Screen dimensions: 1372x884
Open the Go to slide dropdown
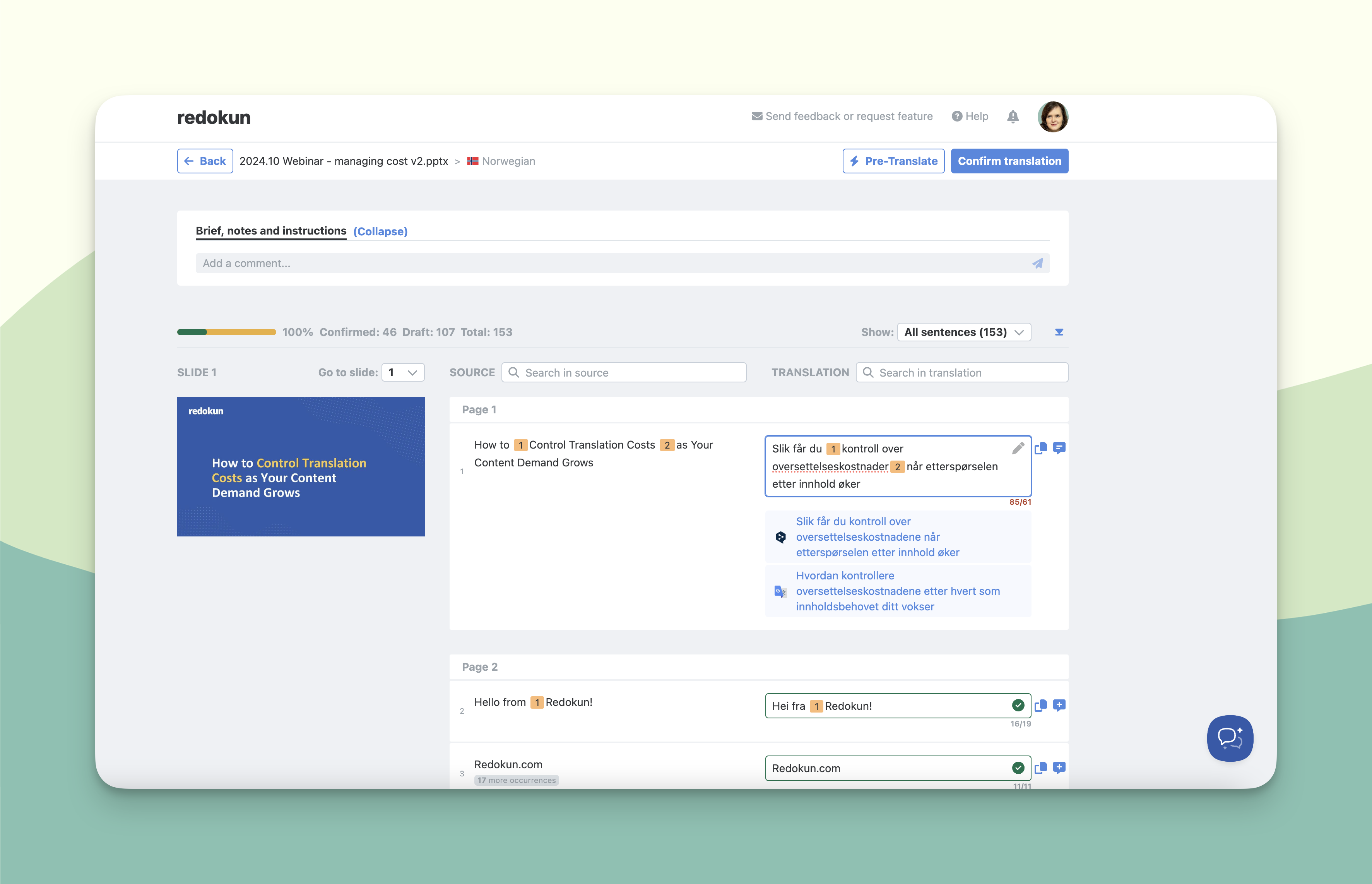pos(403,372)
